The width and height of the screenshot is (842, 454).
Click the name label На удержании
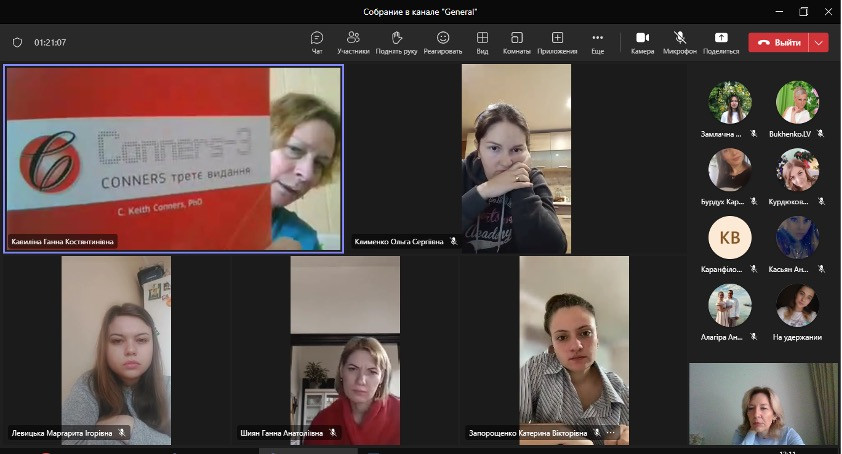(x=797, y=337)
